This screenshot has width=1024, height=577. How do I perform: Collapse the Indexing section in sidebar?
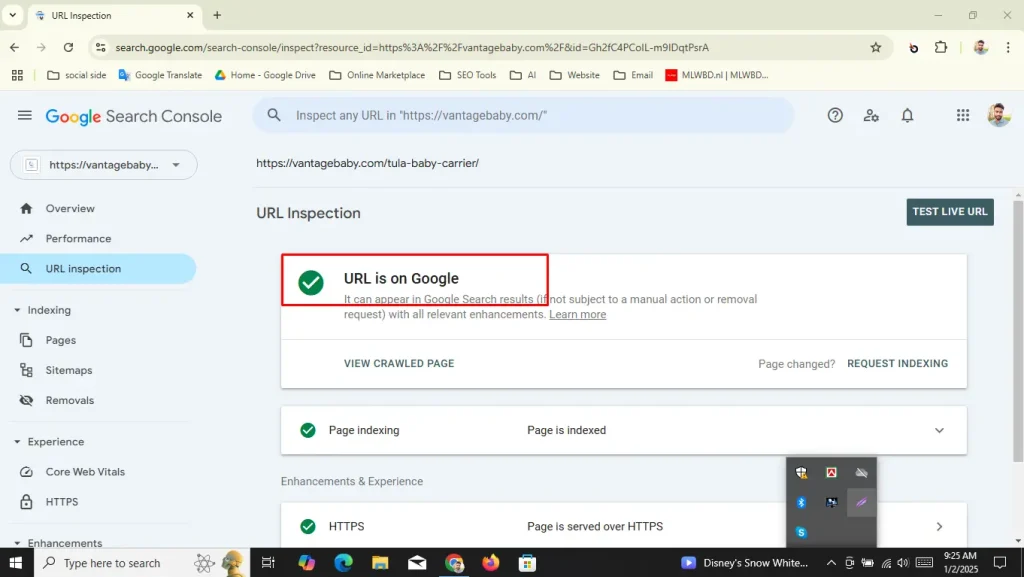[18, 311]
